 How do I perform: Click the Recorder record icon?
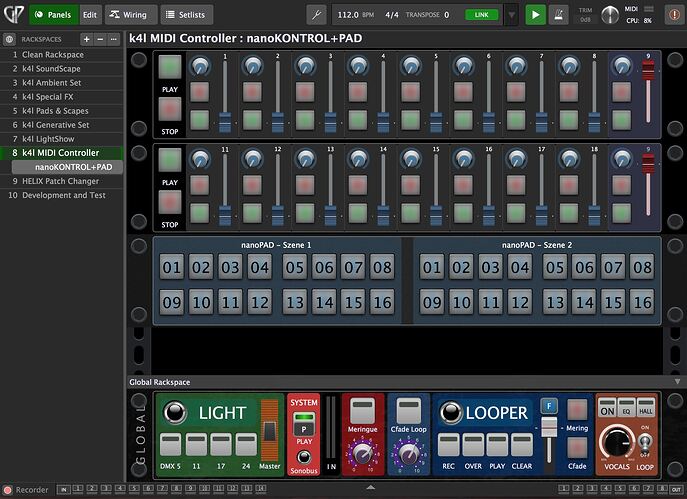[7, 490]
